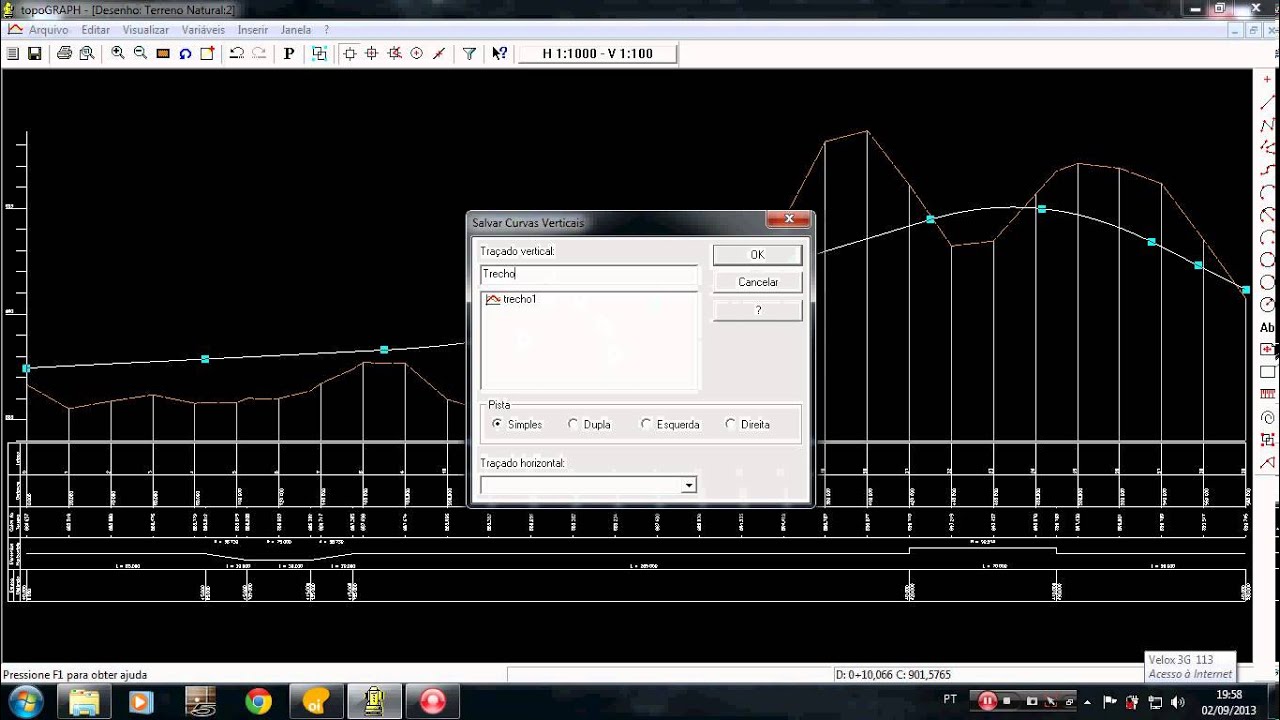Click the Traçado vertical name input field
This screenshot has width=1280, height=720.
click(589, 273)
